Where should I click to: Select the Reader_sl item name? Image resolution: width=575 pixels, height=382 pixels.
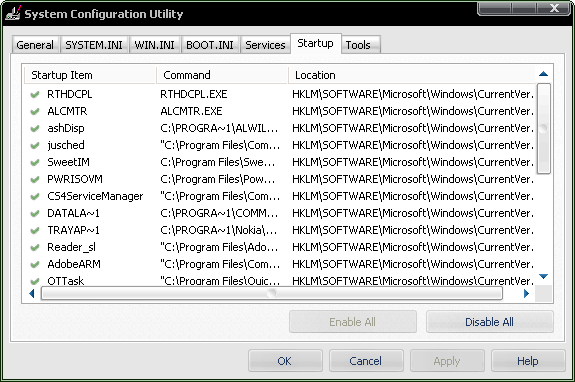pos(72,247)
